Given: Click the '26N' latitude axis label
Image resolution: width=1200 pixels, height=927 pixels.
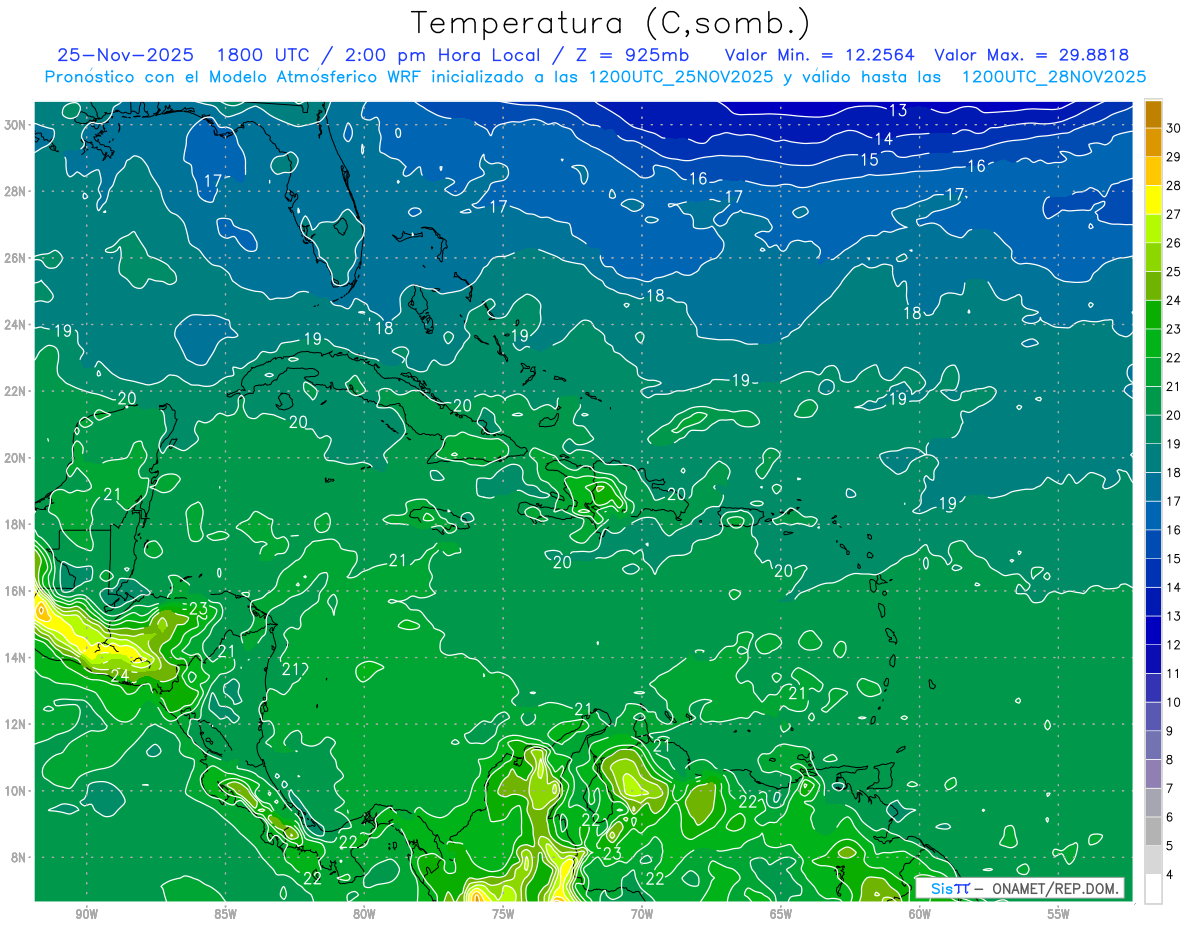Looking at the screenshot, I should (x=17, y=258).
